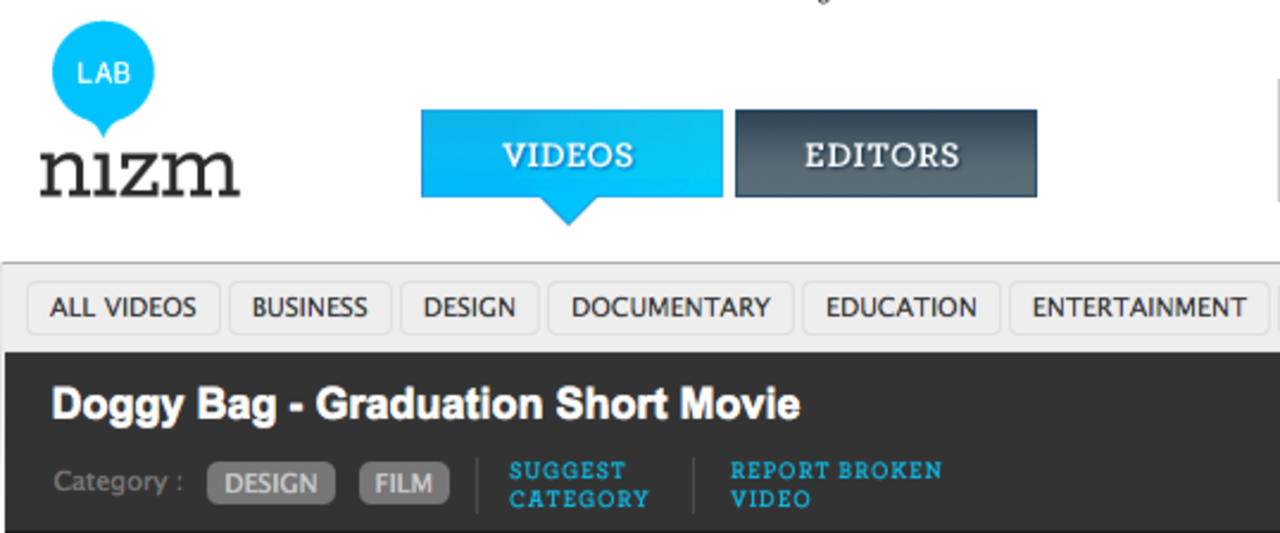Click the DESIGN tag beside the Category label
This screenshot has height=533, width=1280.
(x=271, y=484)
